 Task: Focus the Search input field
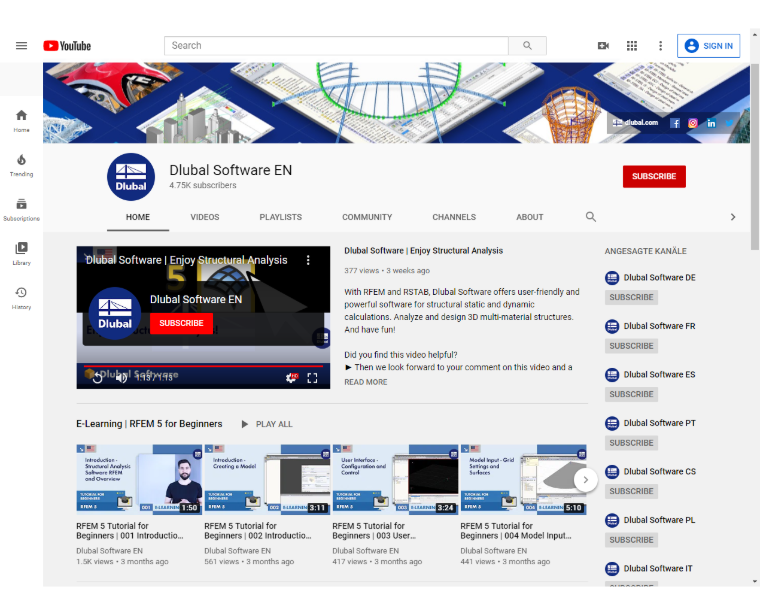coord(336,46)
